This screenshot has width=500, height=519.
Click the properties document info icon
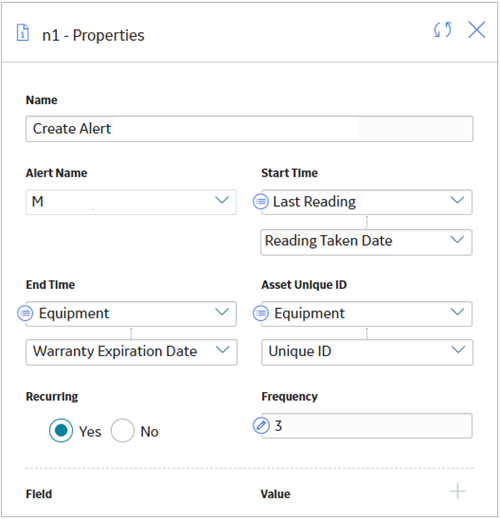[23, 33]
